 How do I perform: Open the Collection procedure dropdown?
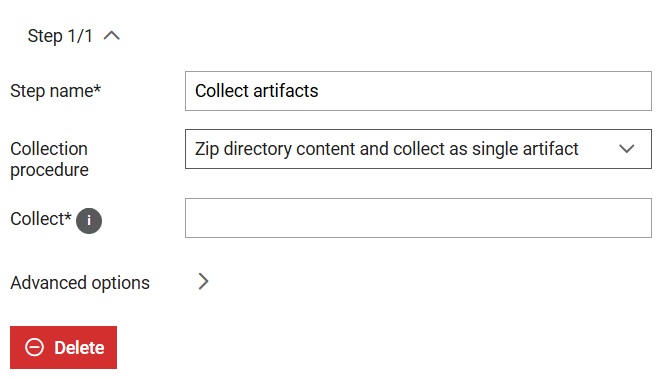[x=418, y=149]
